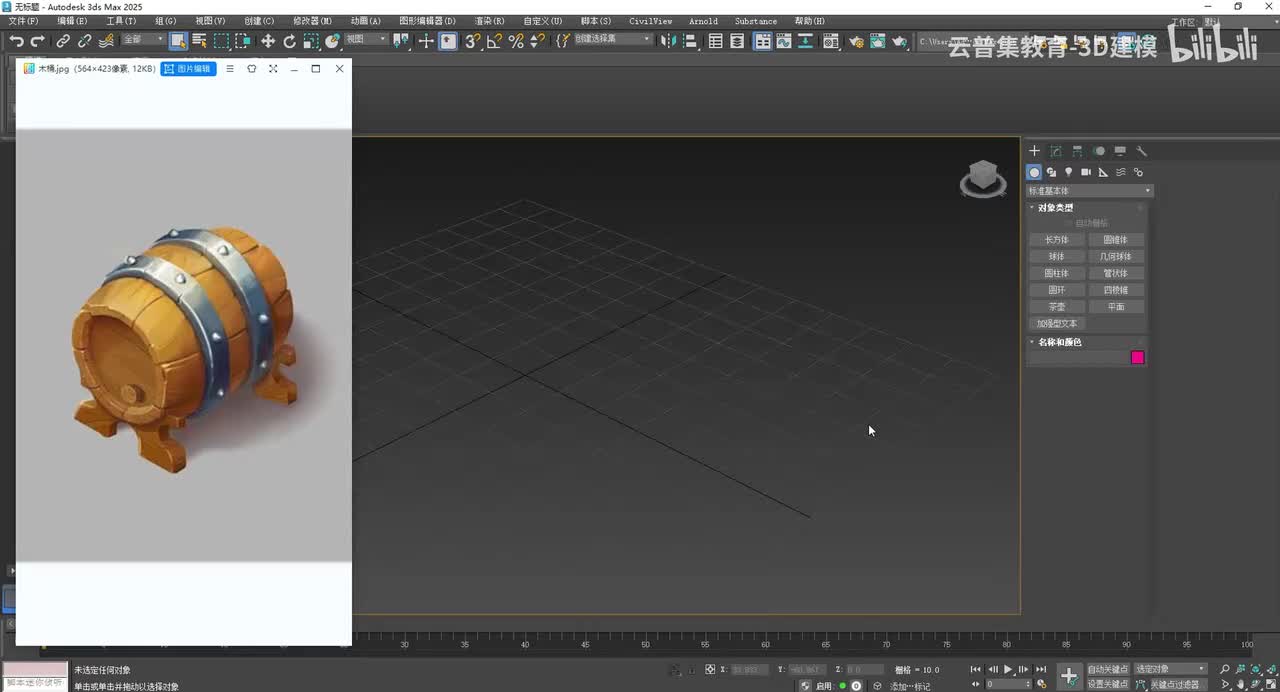
Task: Collapse the 对象类型 rollout
Action: [1055, 208]
